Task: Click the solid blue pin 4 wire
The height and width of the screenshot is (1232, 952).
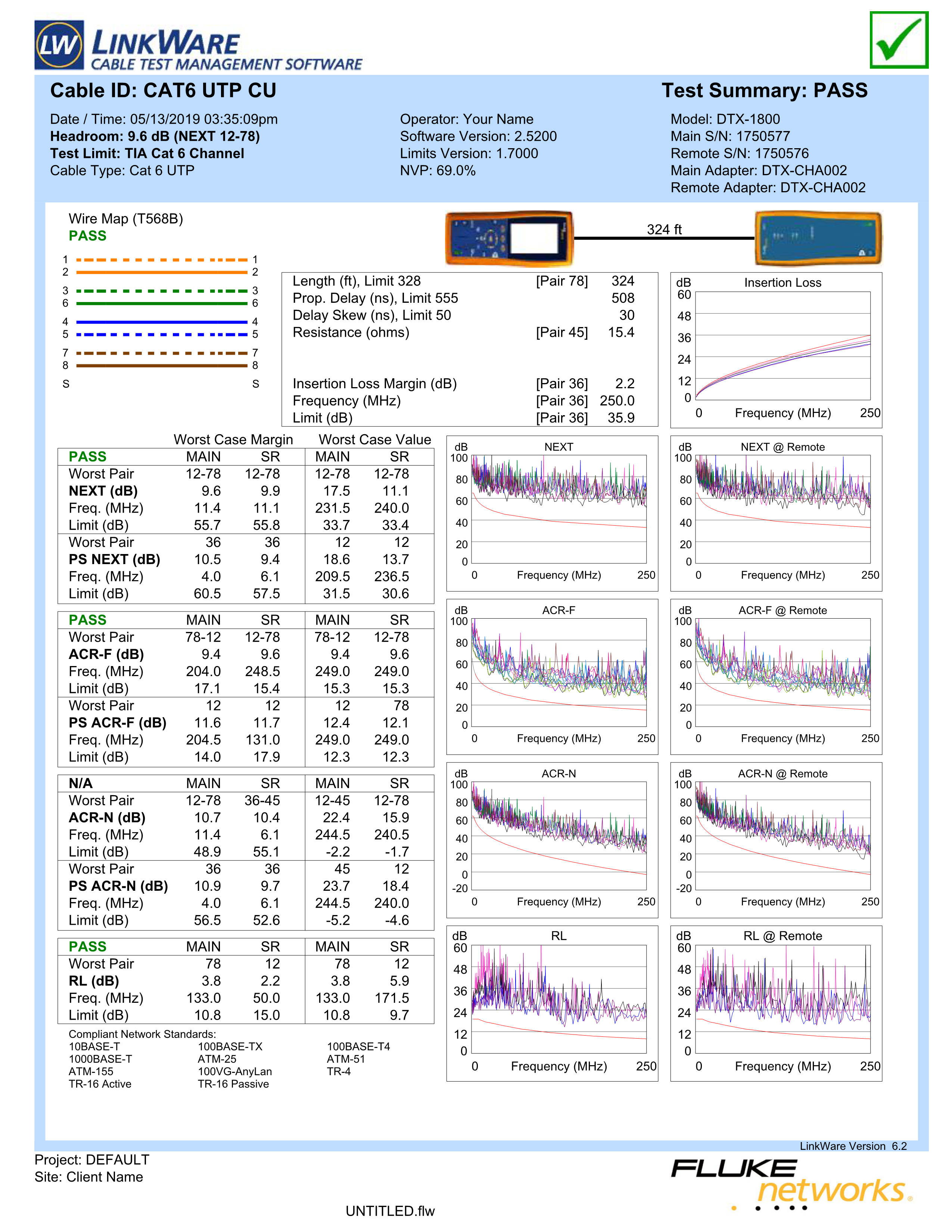Action: [x=161, y=322]
